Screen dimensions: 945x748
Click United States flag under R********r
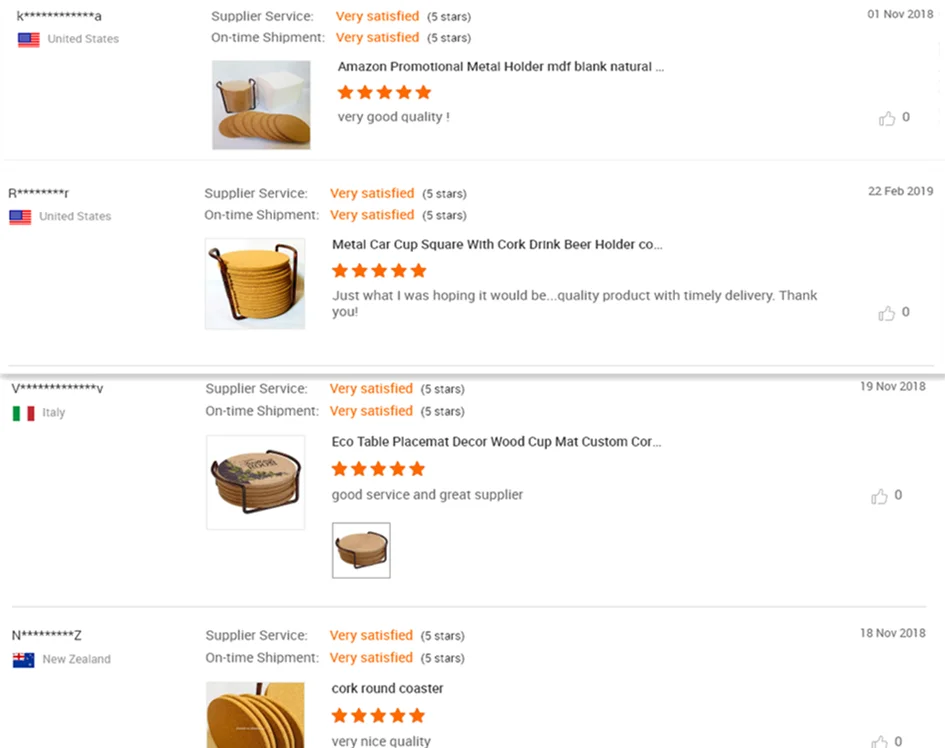click(20, 217)
